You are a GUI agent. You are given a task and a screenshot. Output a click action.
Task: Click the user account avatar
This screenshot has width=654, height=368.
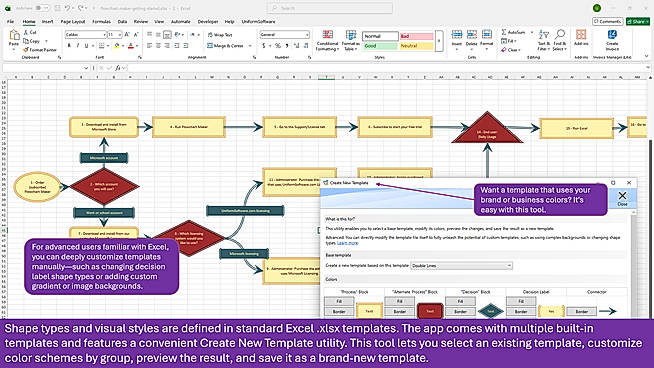click(x=597, y=8)
